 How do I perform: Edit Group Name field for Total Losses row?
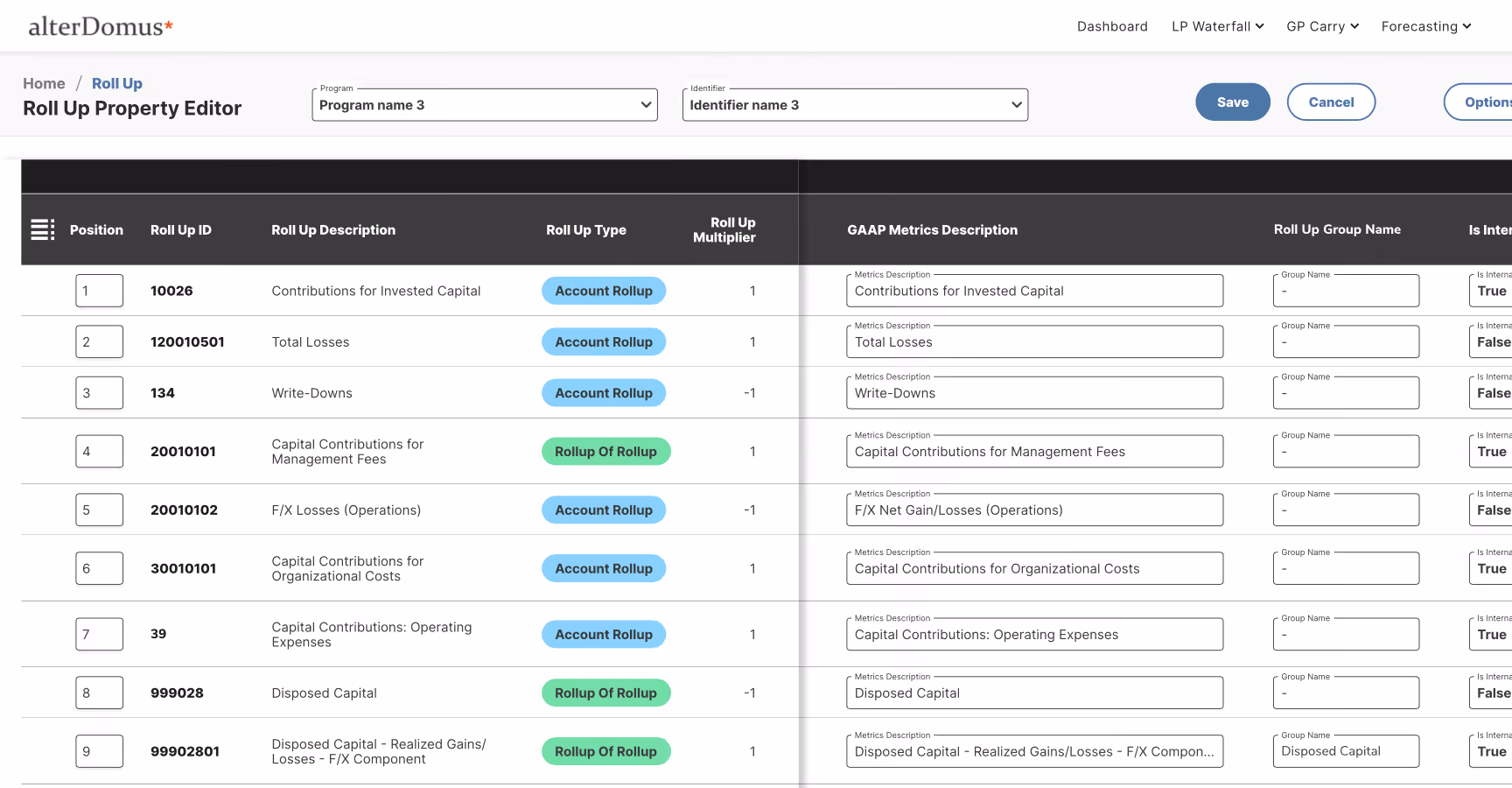coord(1346,341)
